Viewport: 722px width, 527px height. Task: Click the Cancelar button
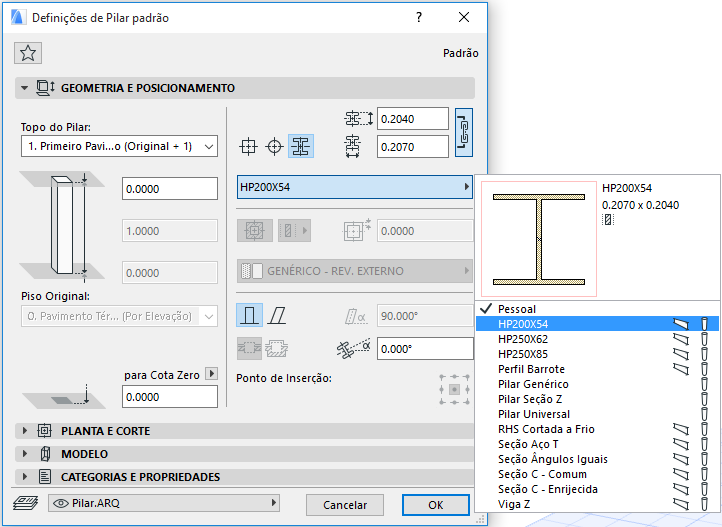point(345,505)
